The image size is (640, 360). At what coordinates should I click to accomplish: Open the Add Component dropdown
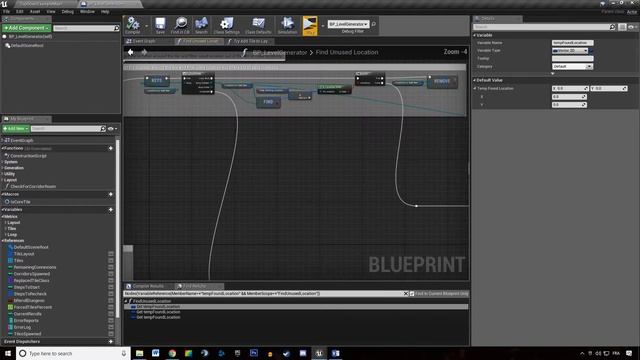[27, 28]
